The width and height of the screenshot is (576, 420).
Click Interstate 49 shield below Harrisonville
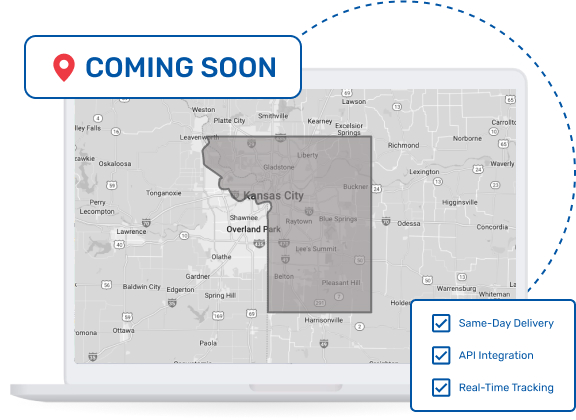tap(323, 343)
